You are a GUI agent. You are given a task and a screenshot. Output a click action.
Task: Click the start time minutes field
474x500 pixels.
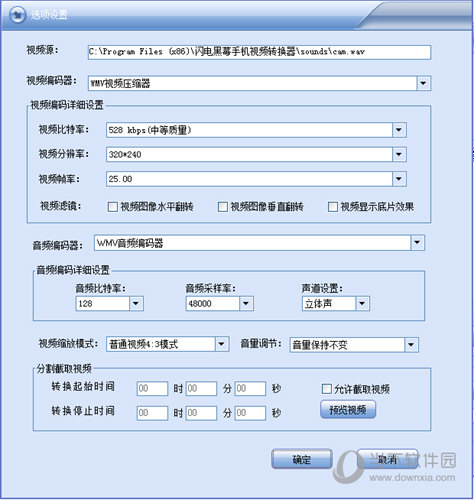click(201, 389)
